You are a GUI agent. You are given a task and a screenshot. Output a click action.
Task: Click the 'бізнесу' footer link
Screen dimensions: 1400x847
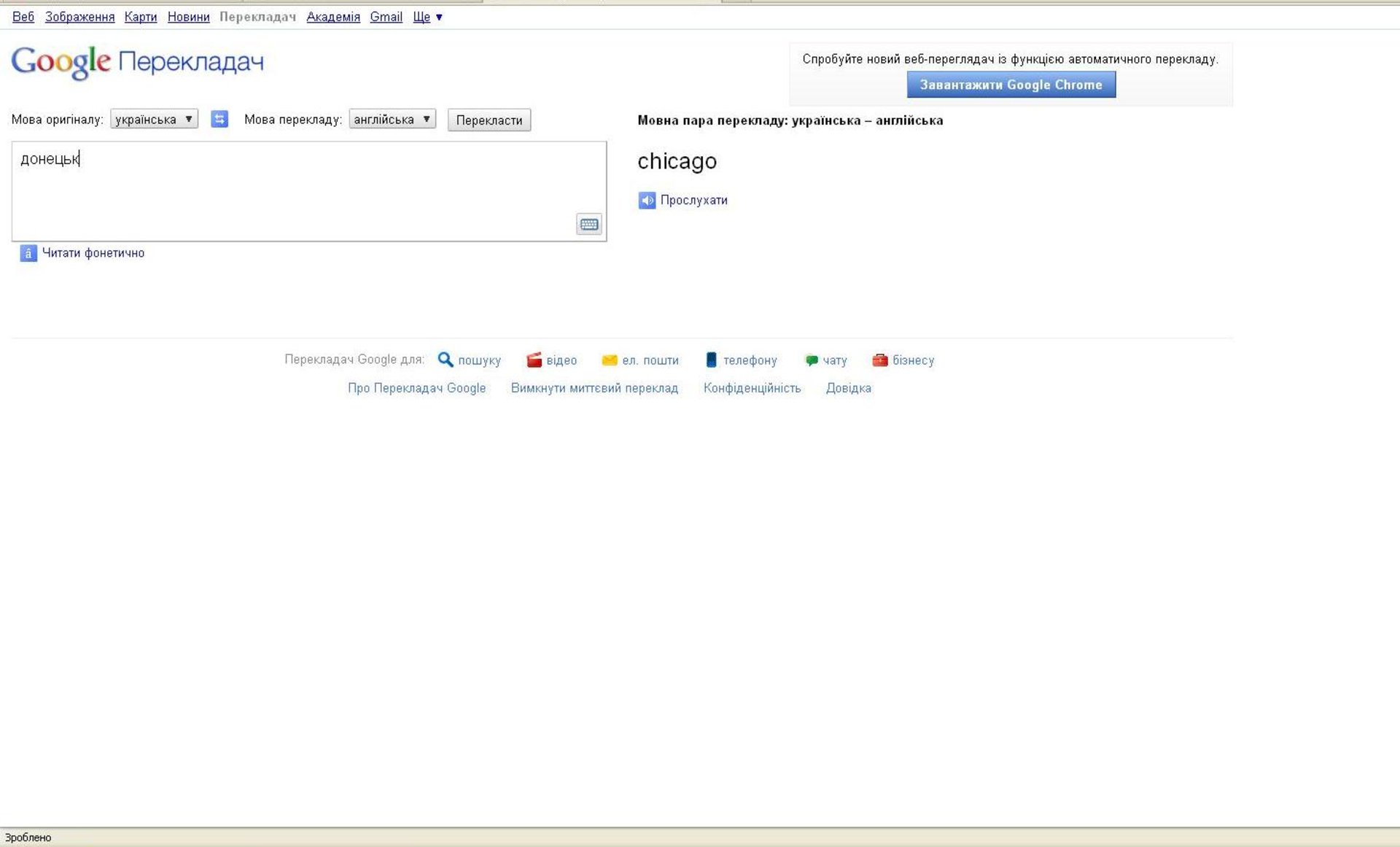914,360
